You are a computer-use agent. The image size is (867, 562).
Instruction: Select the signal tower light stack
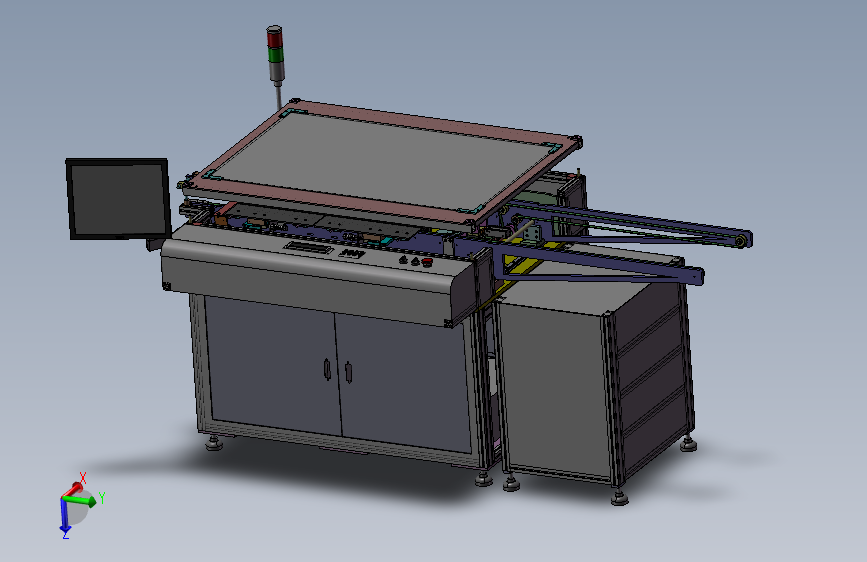click(274, 54)
